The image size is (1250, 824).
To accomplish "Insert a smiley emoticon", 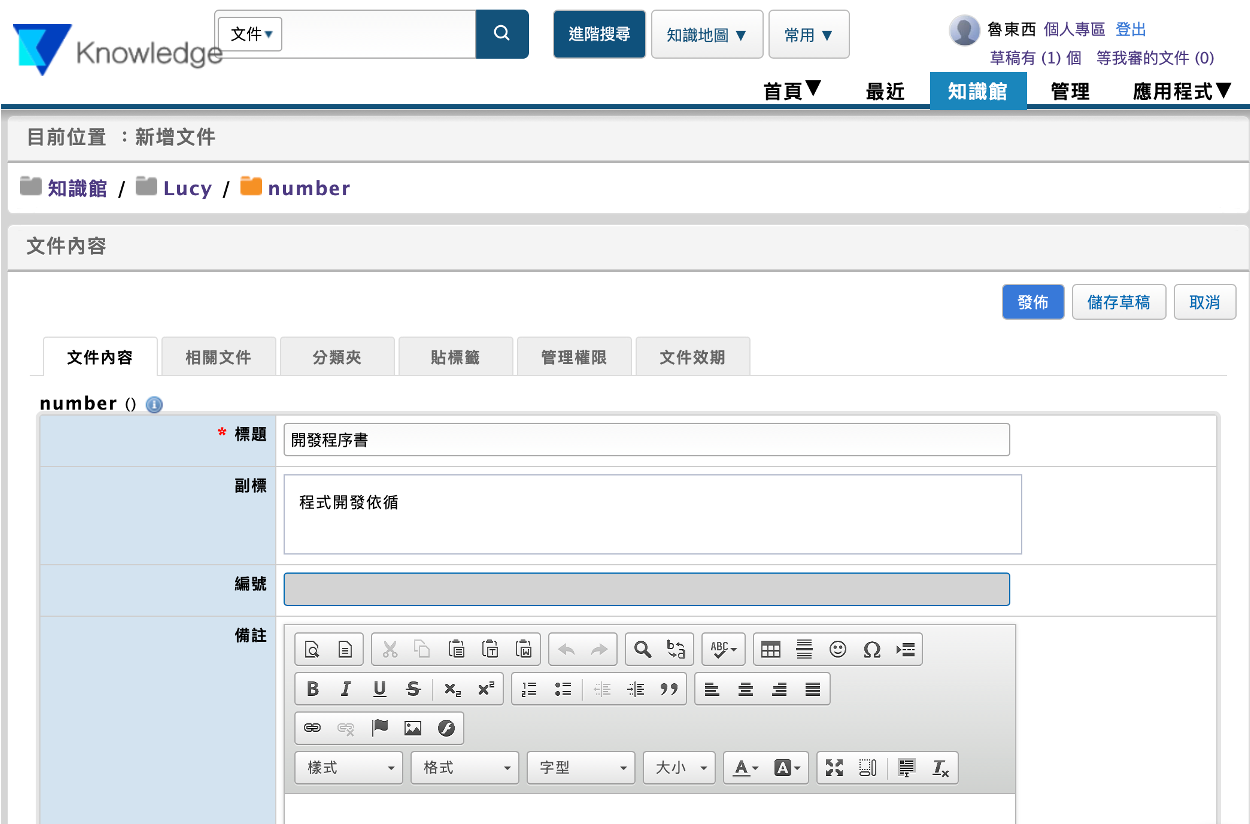I will point(838,649).
